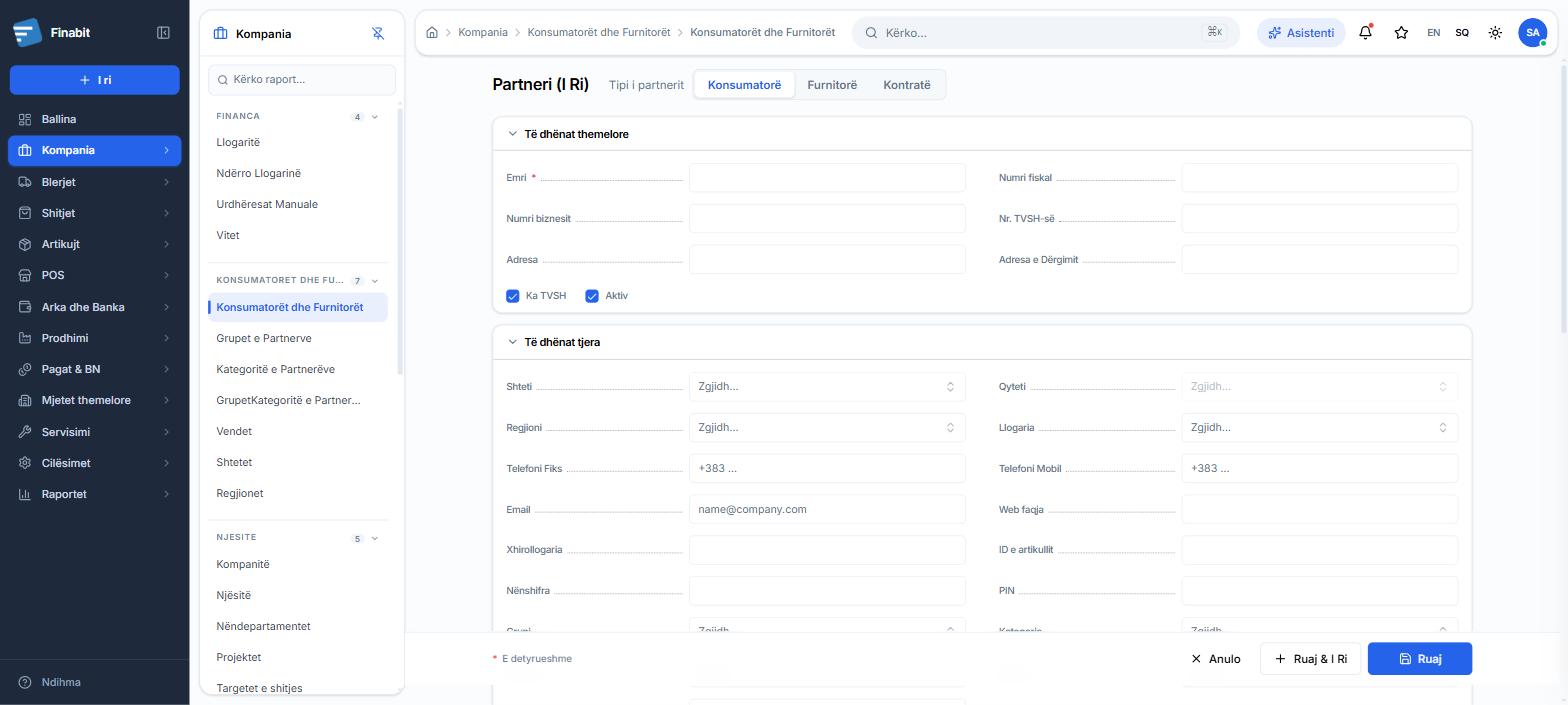Open Ndihma help icon

25,682
